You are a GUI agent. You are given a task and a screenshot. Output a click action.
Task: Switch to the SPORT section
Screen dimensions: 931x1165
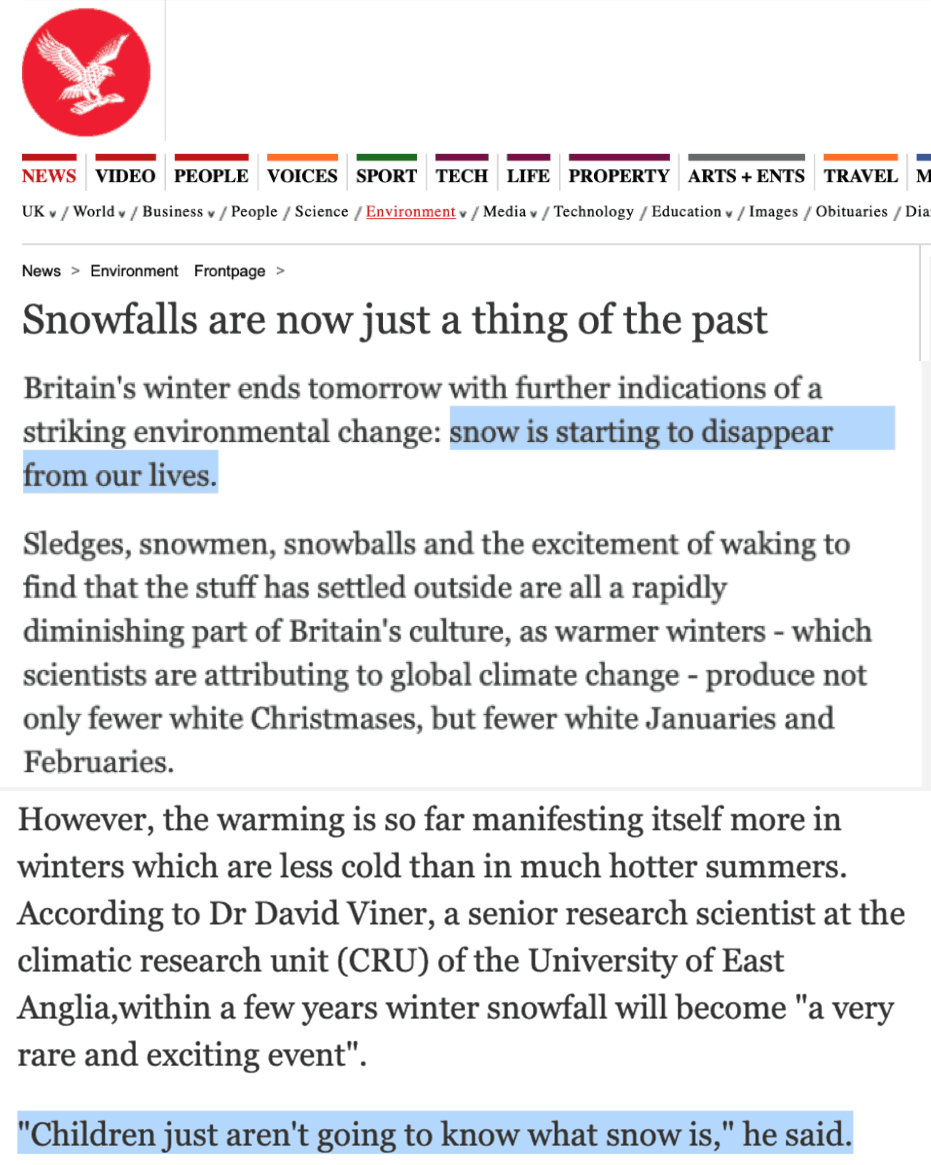pos(386,176)
